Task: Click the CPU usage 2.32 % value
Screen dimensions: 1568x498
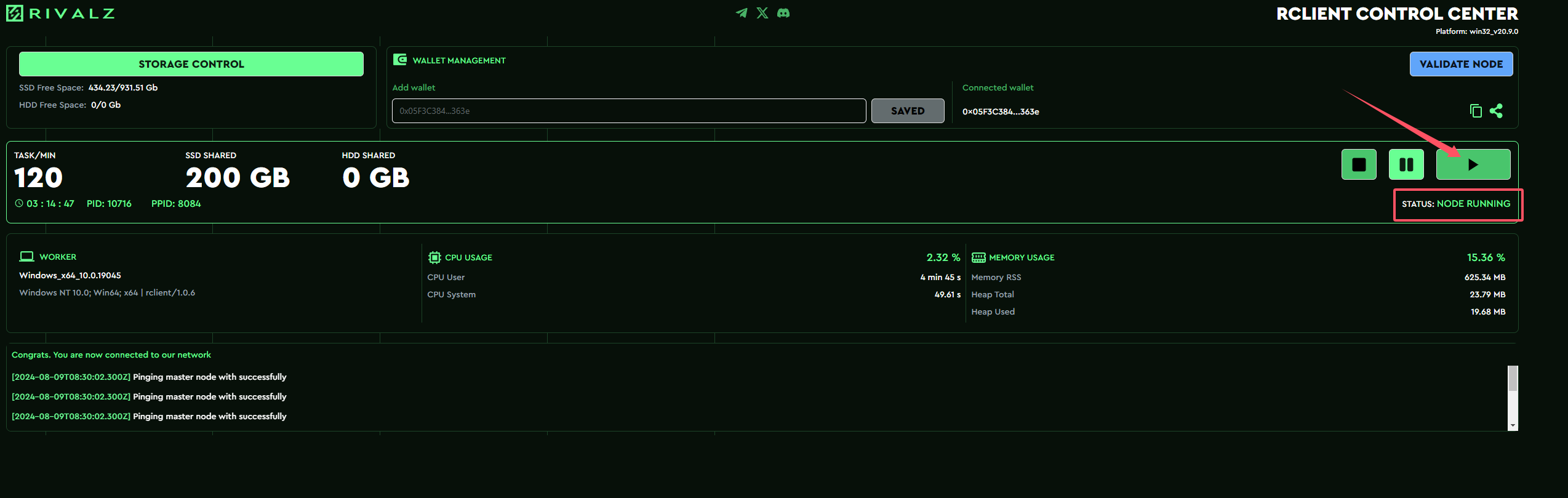Action: click(x=943, y=257)
